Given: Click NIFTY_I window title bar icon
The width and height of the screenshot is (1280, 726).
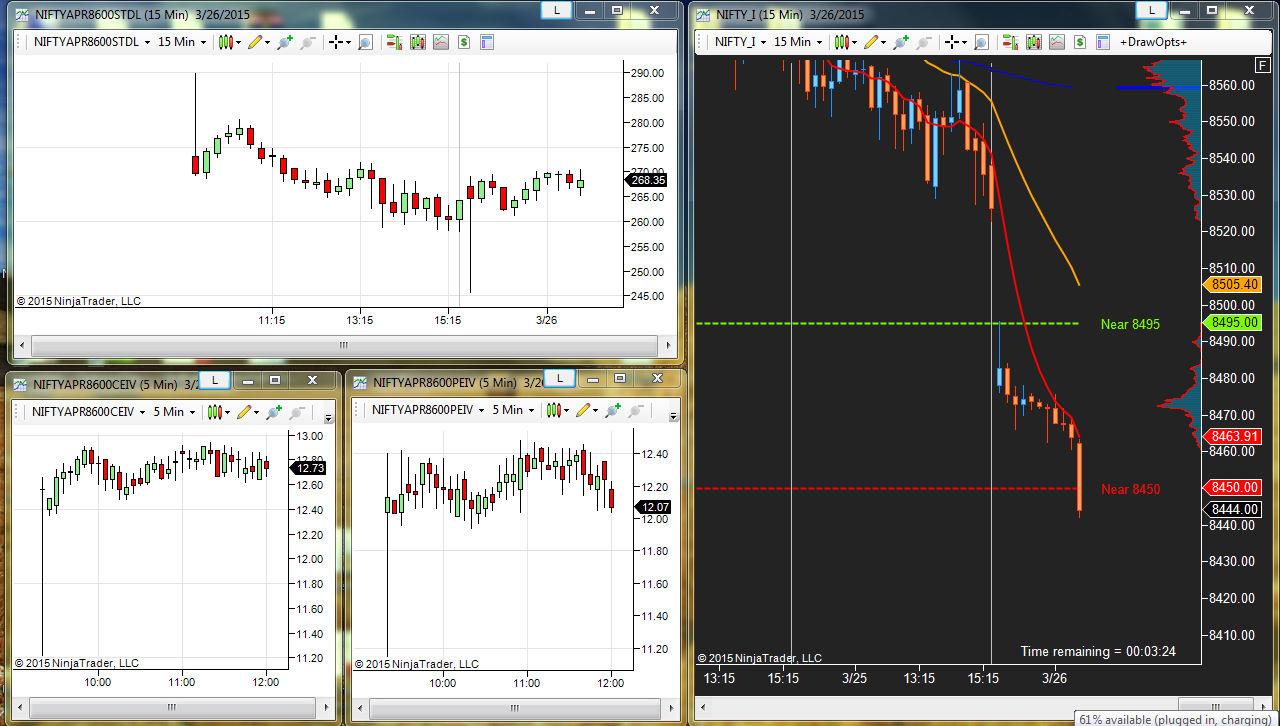Looking at the screenshot, I should (x=703, y=14).
